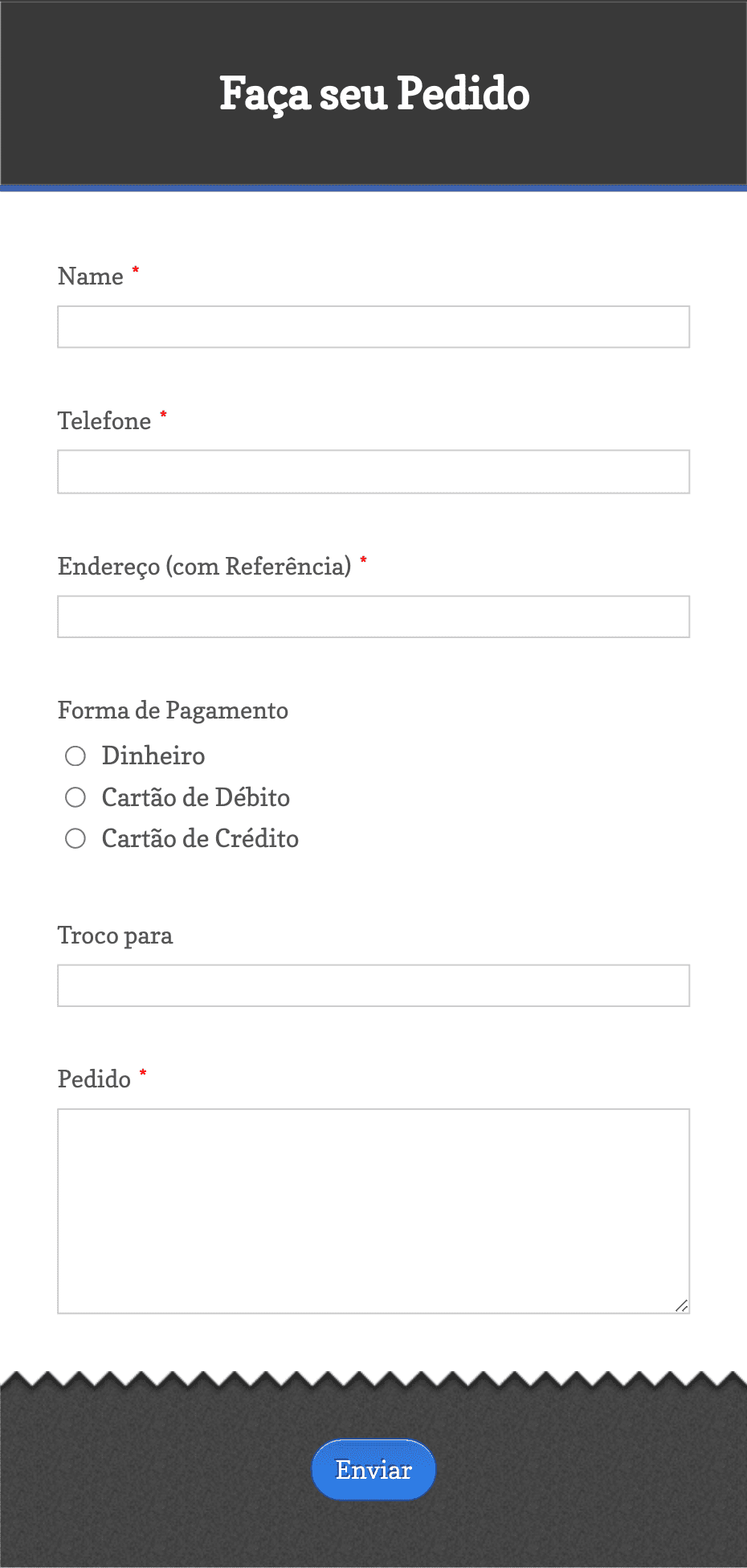Choose the Cartão de Débito radio circle
This screenshot has height=1568, width=747.
tap(76, 797)
